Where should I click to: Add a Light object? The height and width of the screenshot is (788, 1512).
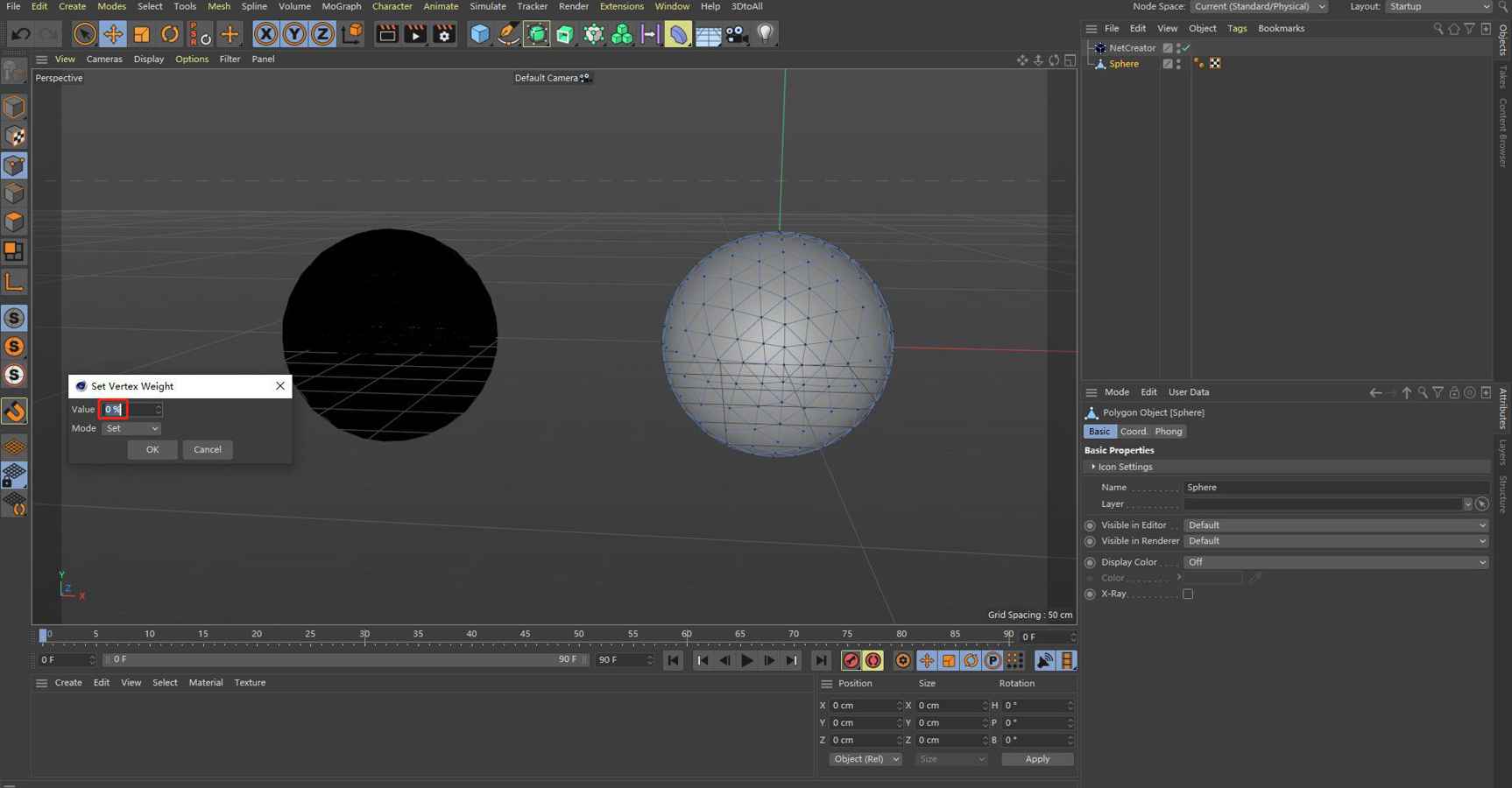(x=765, y=34)
